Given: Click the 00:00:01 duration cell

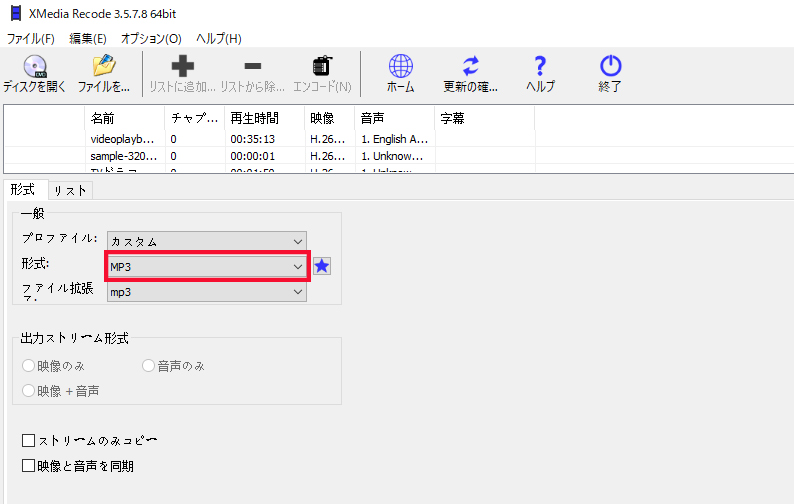Looking at the screenshot, I should pyautogui.click(x=253, y=156).
